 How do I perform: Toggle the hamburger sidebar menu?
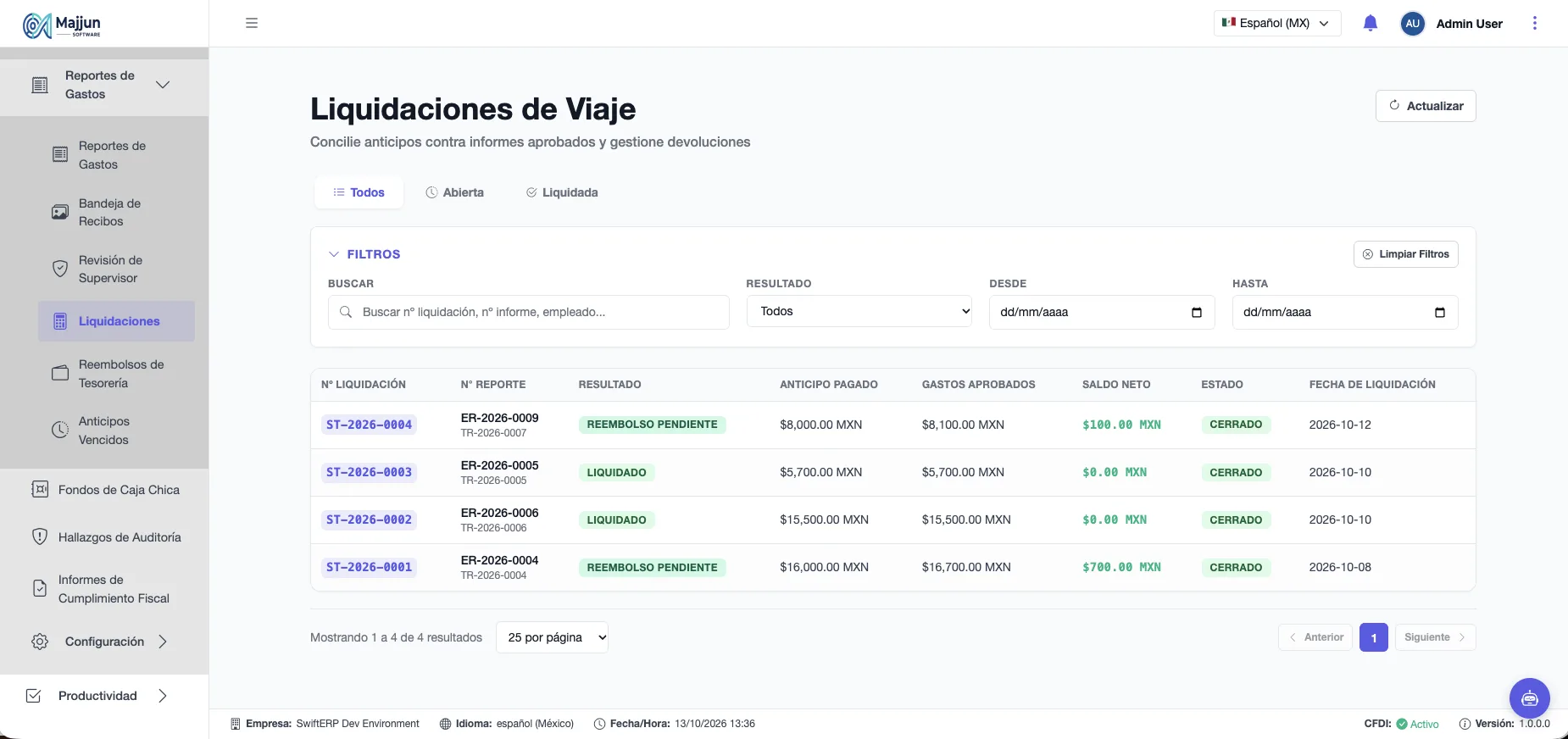(x=252, y=23)
